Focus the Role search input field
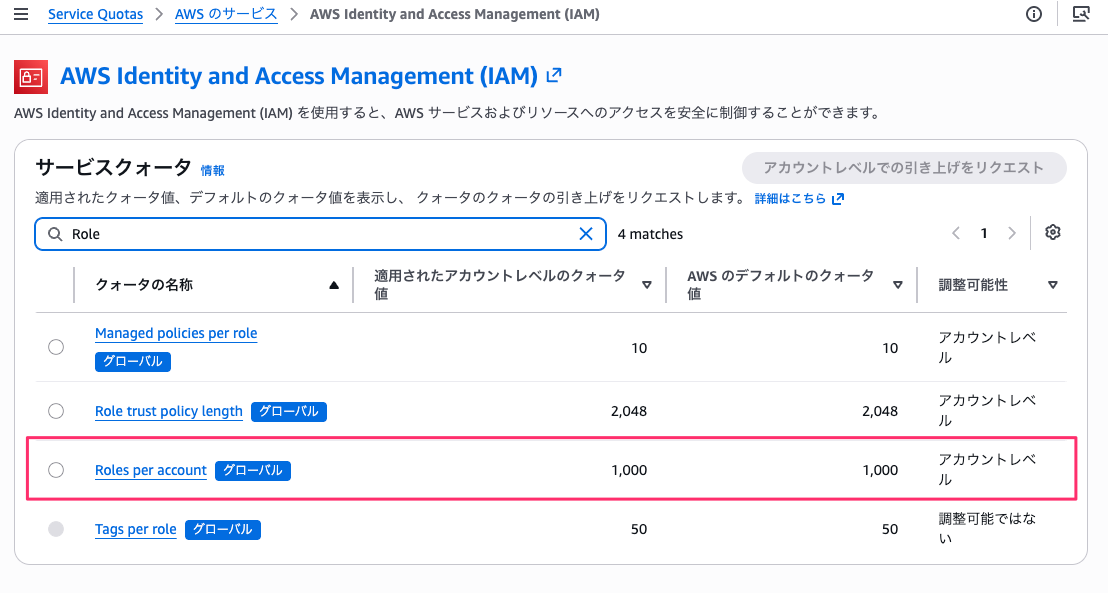The image size is (1108, 593). pyautogui.click(x=320, y=234)
